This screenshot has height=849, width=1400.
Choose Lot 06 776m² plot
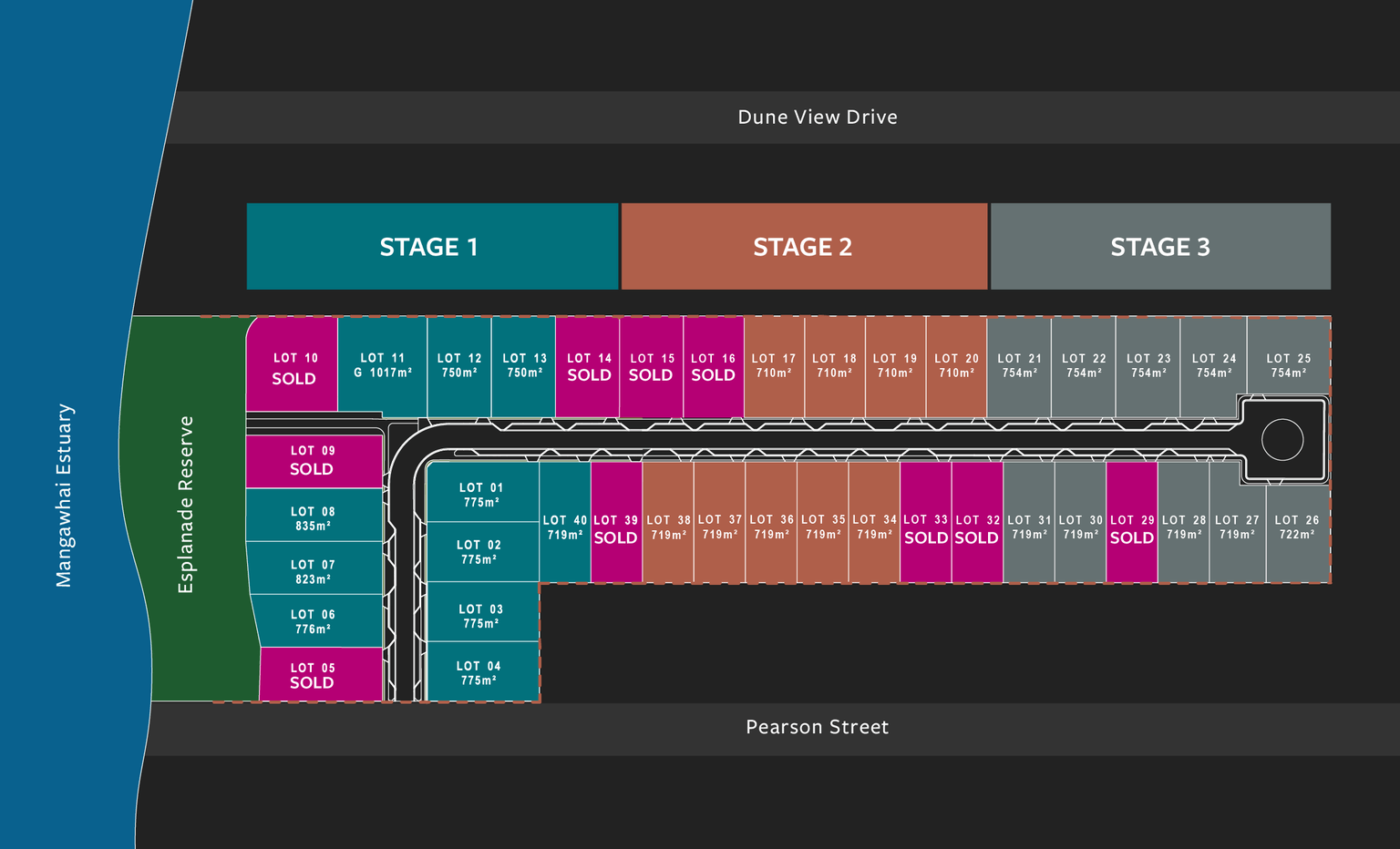pos(317,621)
